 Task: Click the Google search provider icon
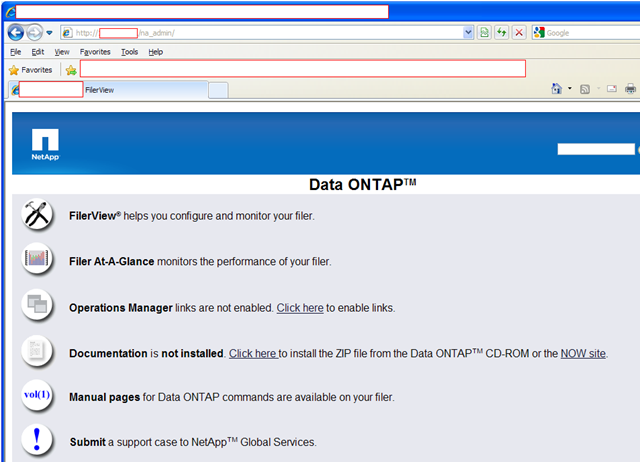(539, 33)
